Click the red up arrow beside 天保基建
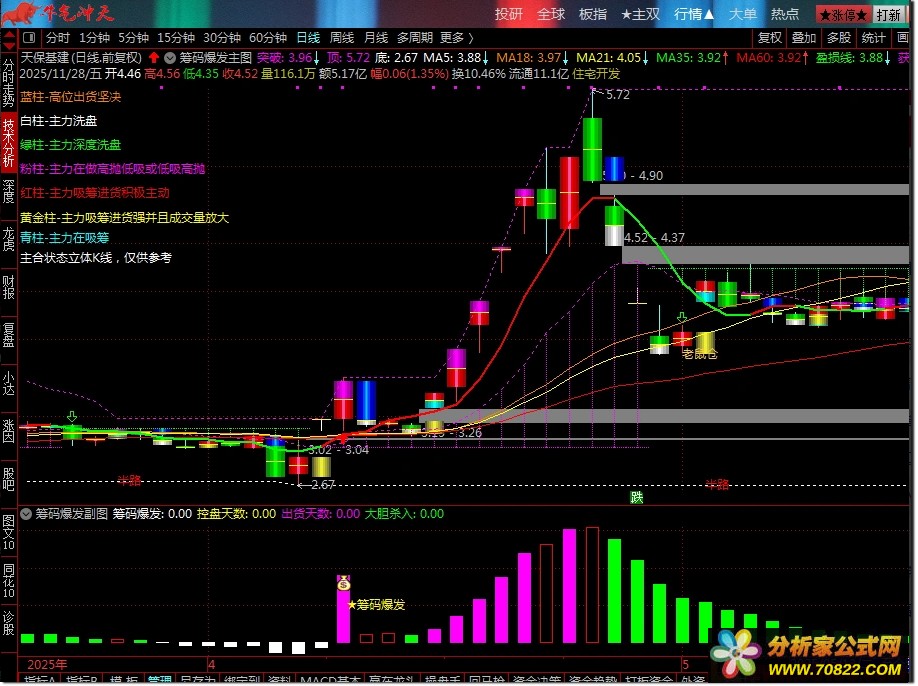 pyautogui.click(x=154, y=57)
